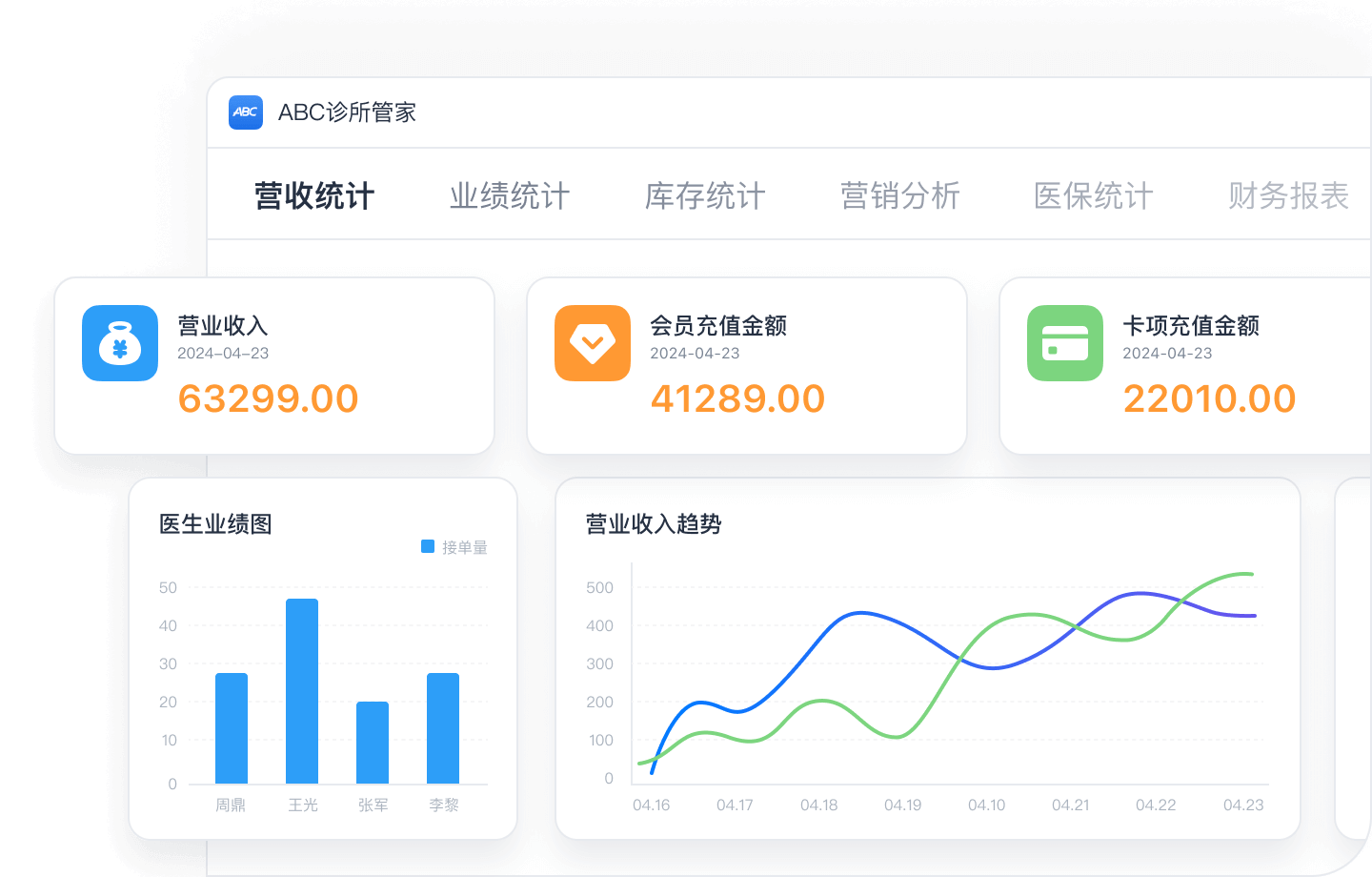Click the 卡项充值金额 value 22010.00
The height and width of the screenshot is (877, 1372).
(1210, 399)
